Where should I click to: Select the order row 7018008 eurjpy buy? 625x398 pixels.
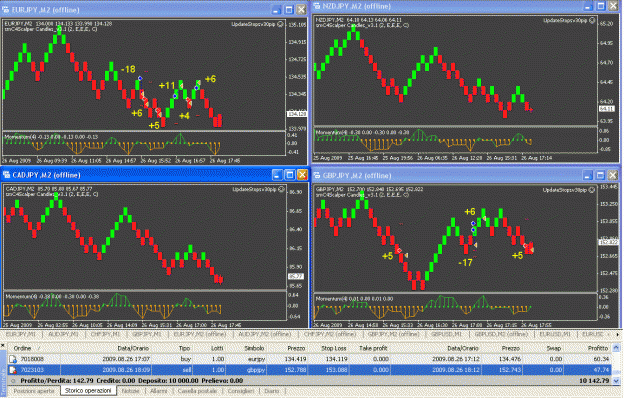coord(310,359)
